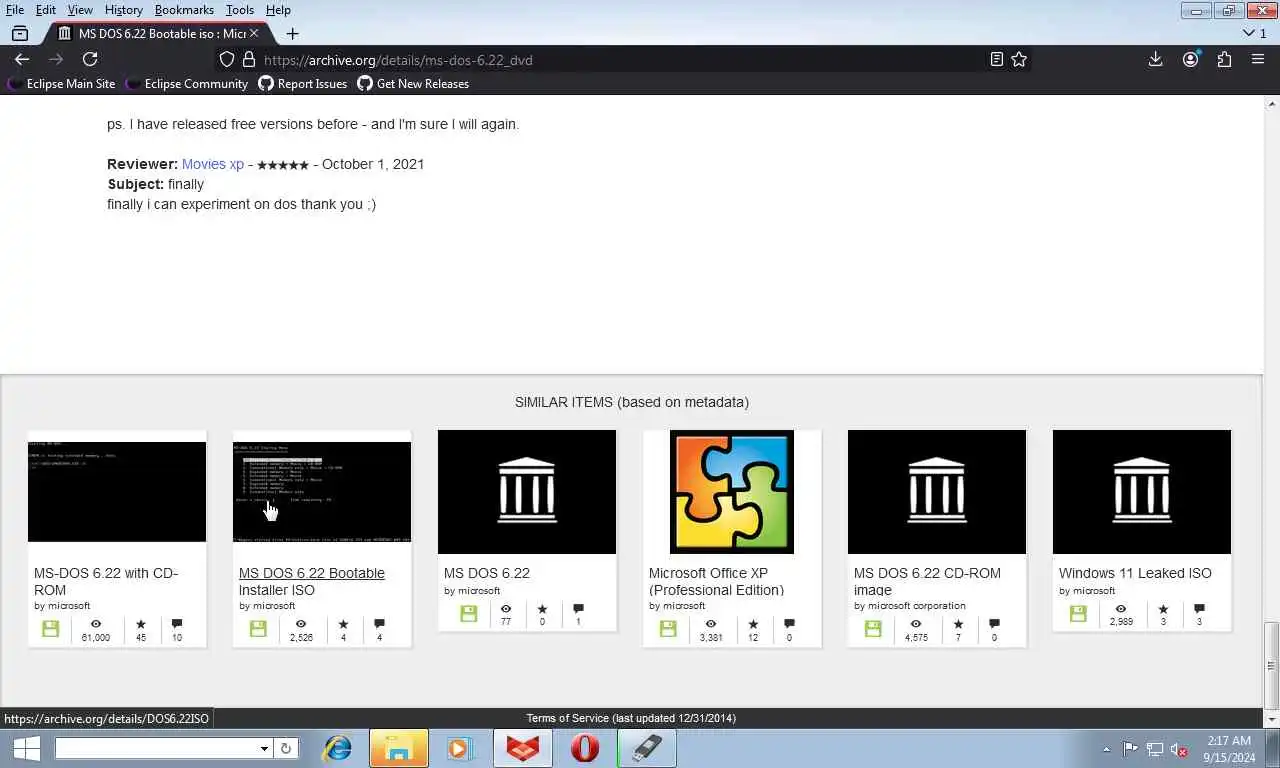Open MS DOS 6.22 CD-ROM image thumbnail
Image resolution: width=1280 pixels, height=768 pixels.
[x=937, y=492]
